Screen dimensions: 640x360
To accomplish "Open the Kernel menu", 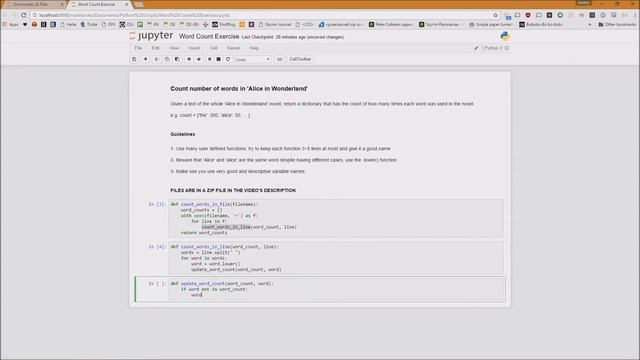I will point(233,48).
